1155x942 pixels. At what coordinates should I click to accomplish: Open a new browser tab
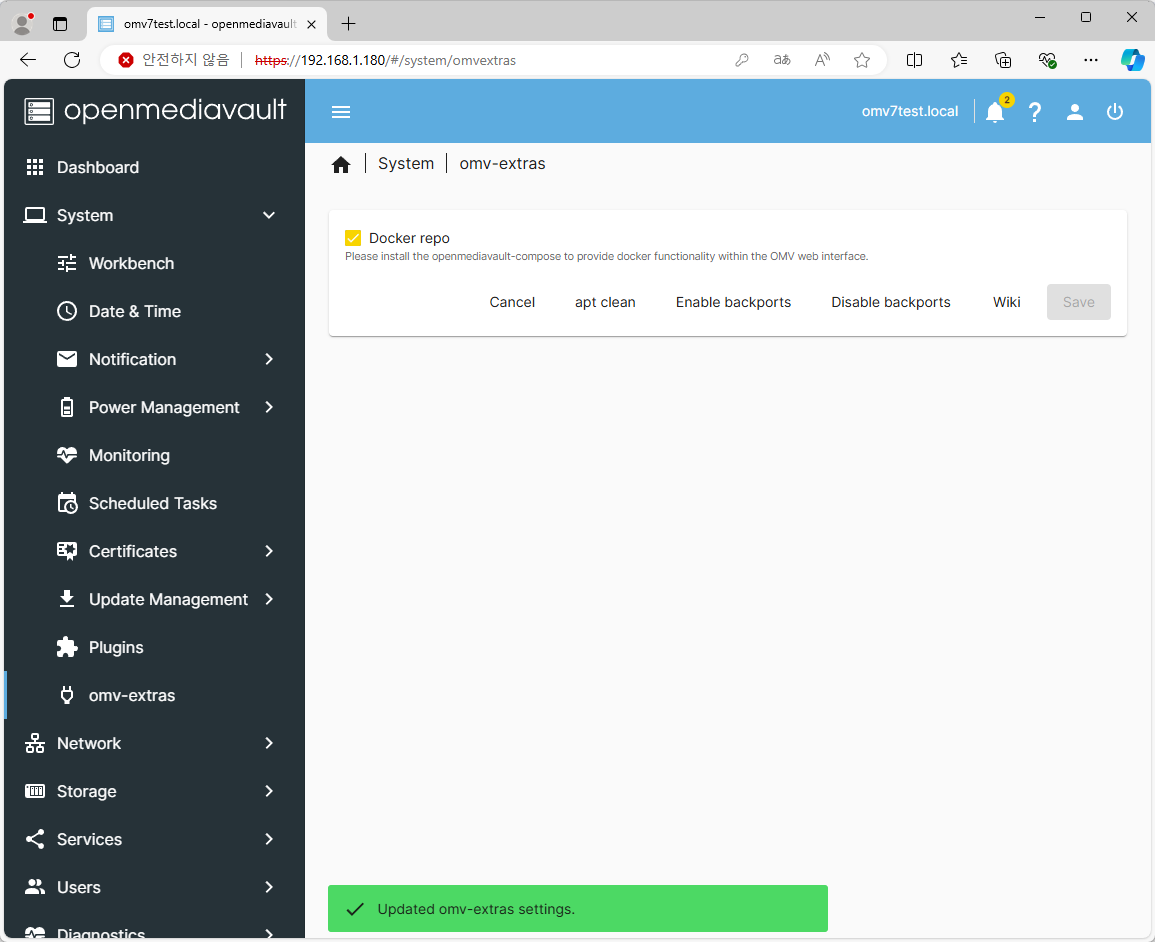(x=348, y=24)
